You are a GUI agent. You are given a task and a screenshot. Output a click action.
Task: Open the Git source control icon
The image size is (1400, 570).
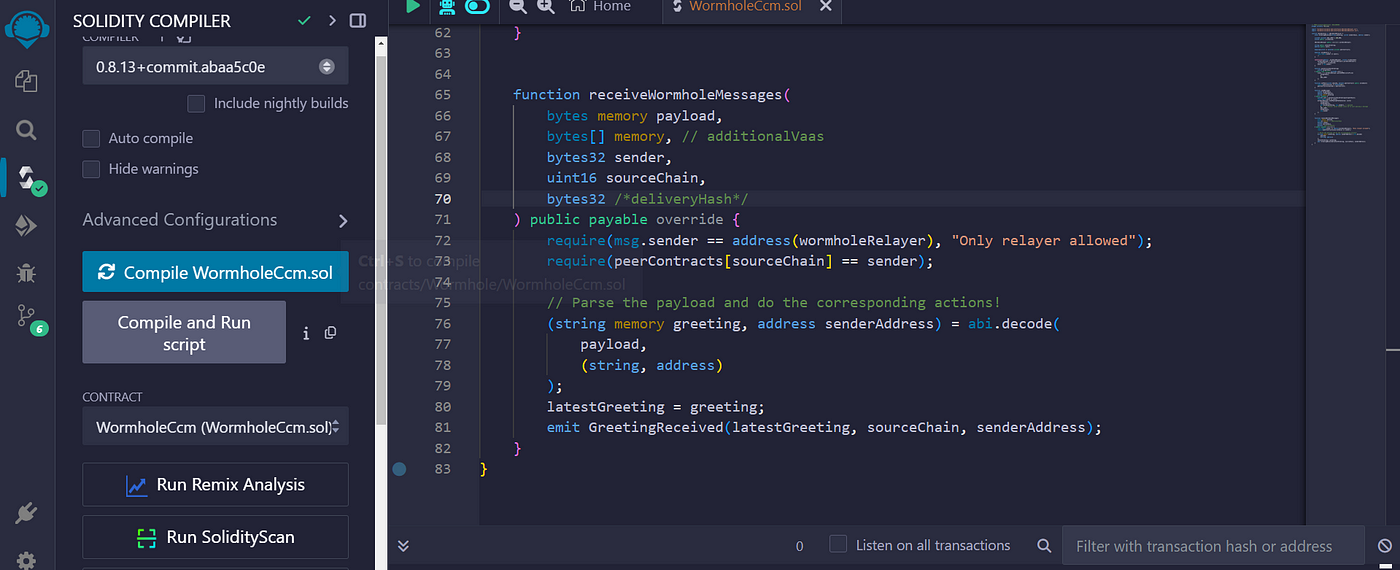(x=28, y=318)
